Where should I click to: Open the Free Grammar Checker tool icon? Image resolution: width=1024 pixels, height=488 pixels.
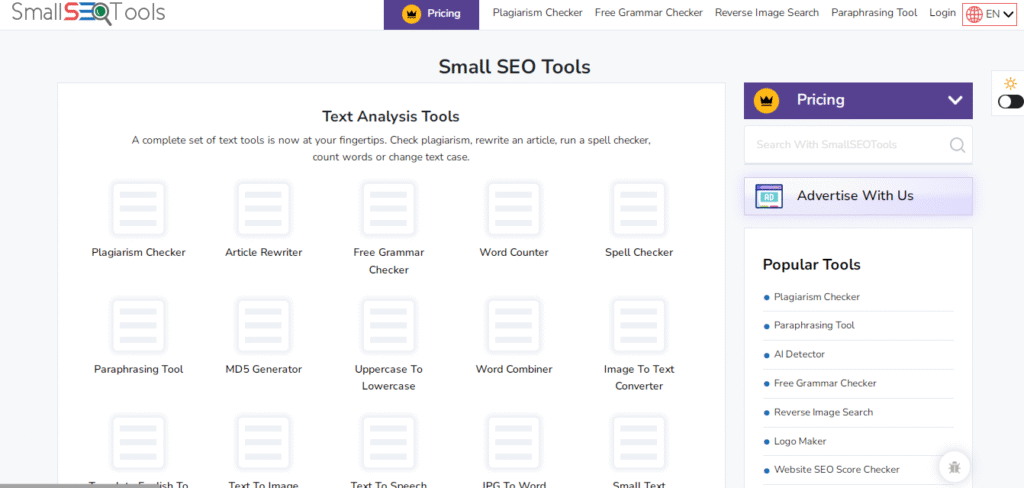(389, 208)
